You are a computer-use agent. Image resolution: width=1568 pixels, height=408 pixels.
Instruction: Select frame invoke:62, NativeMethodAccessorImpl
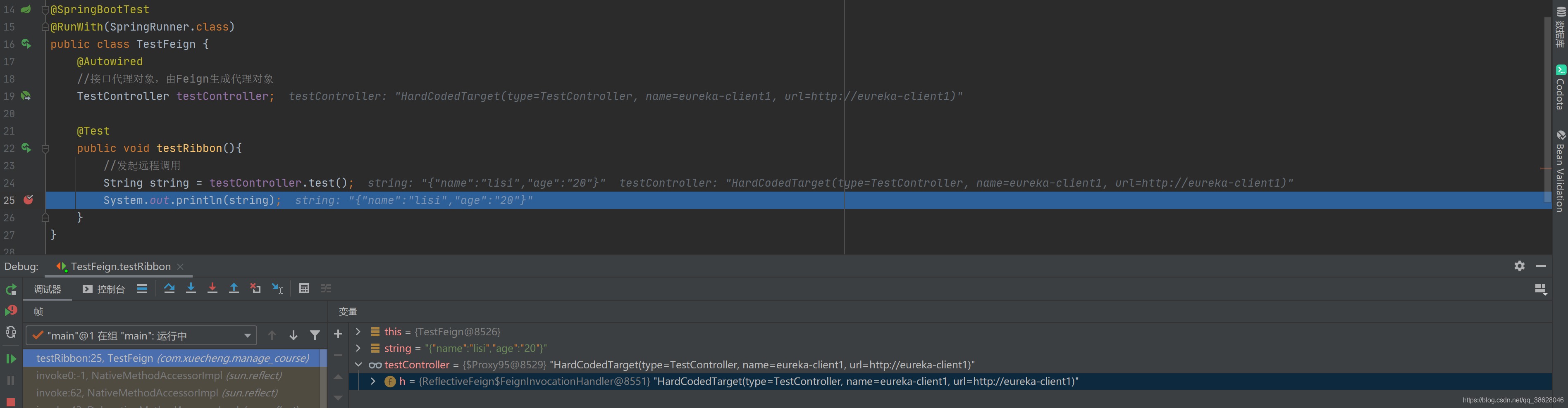(172, 393)
